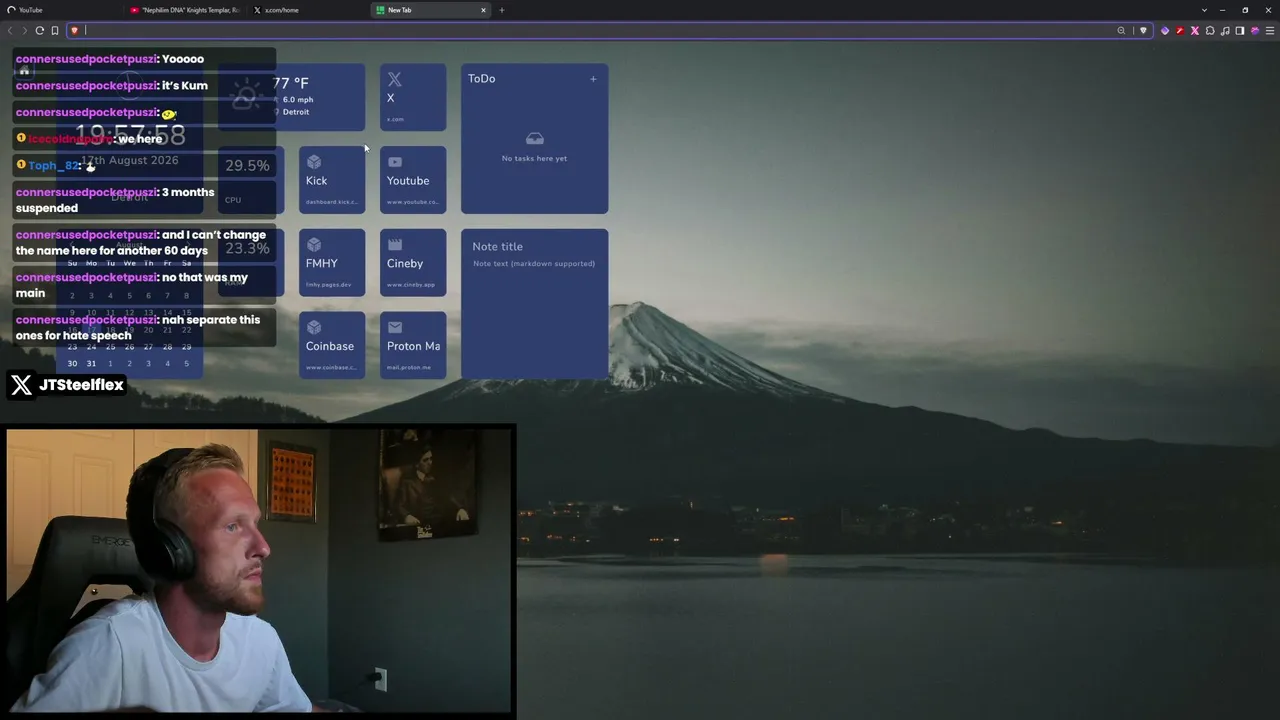Open the purple diamond extension icon
Screen dimensions: 1280x720
click(1165, 31)
